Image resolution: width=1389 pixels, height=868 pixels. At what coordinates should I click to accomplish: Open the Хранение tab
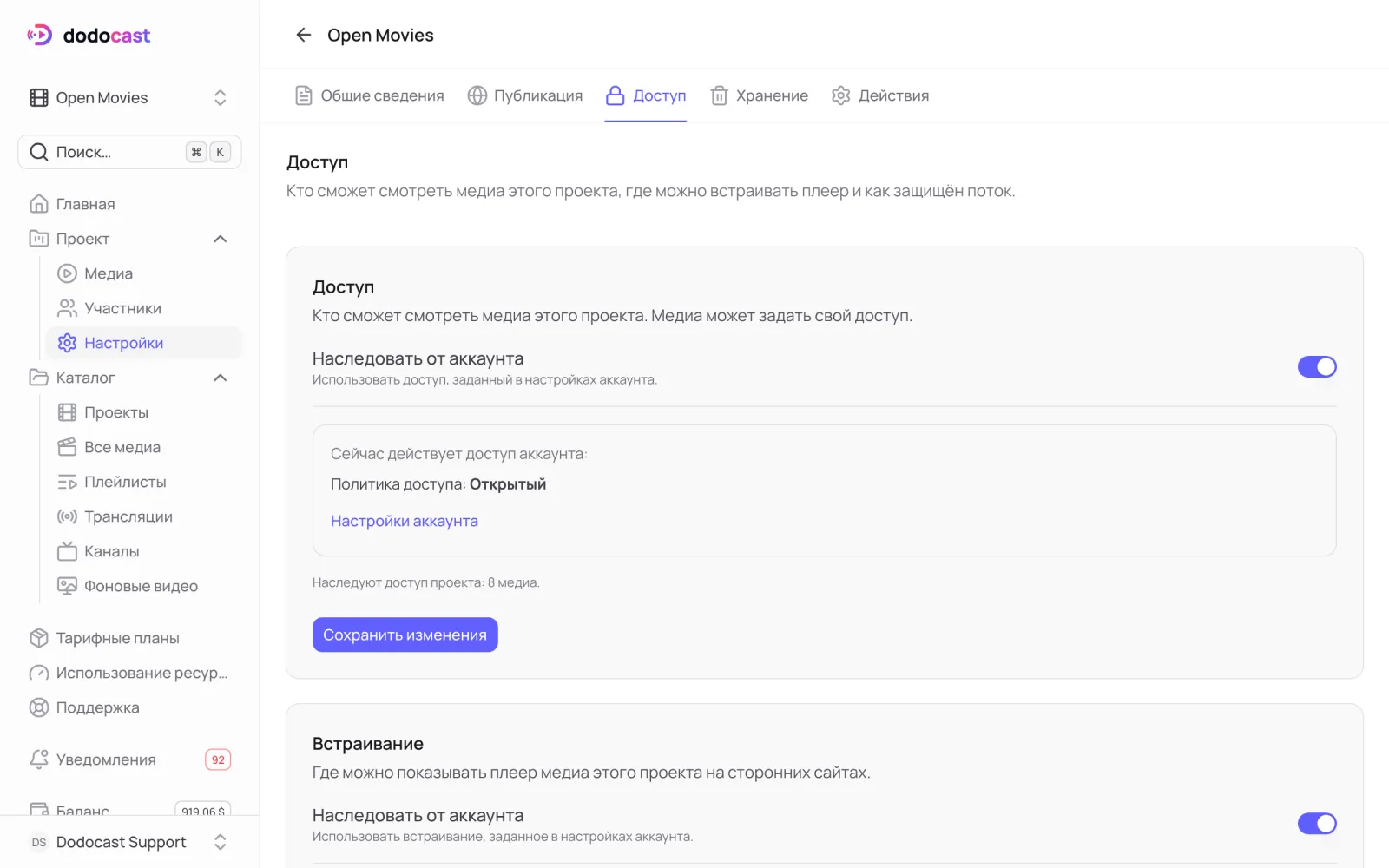point(760,95)
